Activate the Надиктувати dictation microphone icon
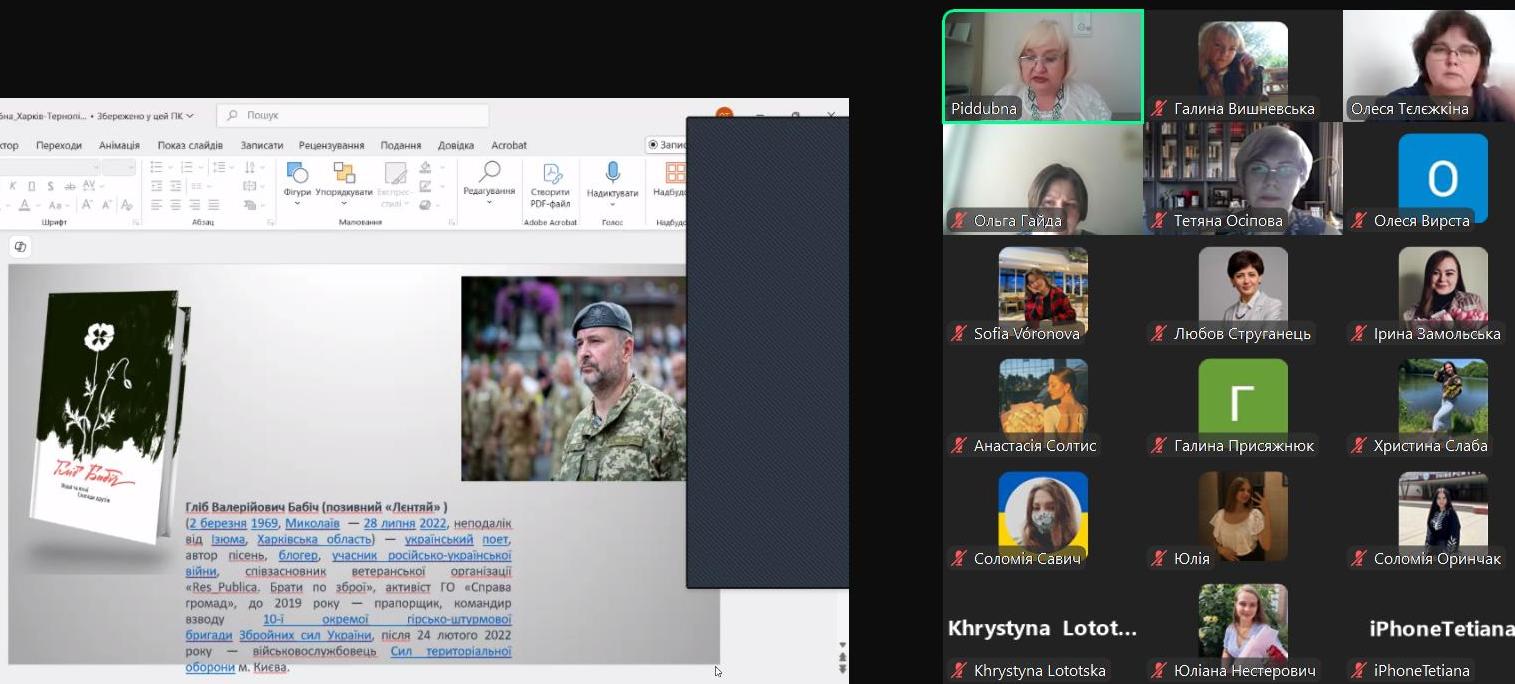This screenshot has width=1515, height=684. point(611,172)
